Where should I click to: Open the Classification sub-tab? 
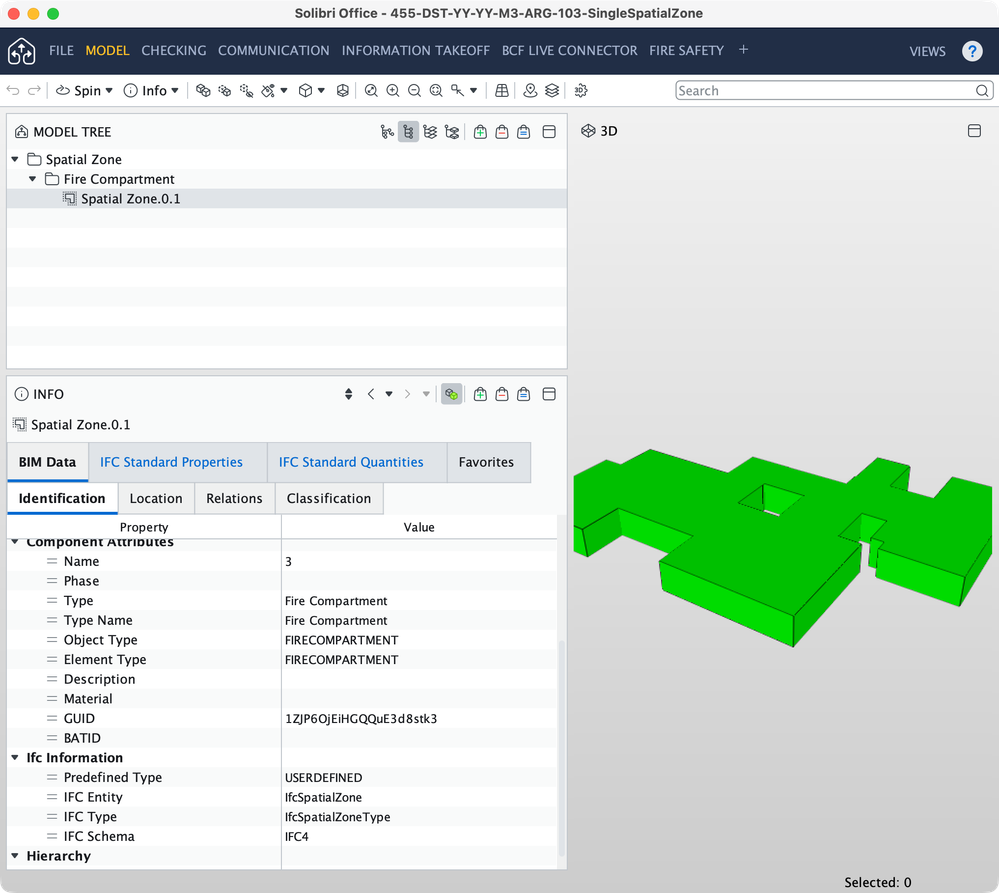(x=329, y=498)
